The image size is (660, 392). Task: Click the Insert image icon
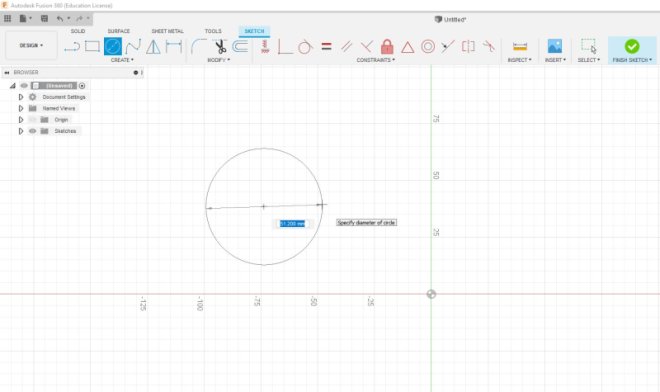tap(555, 46)
